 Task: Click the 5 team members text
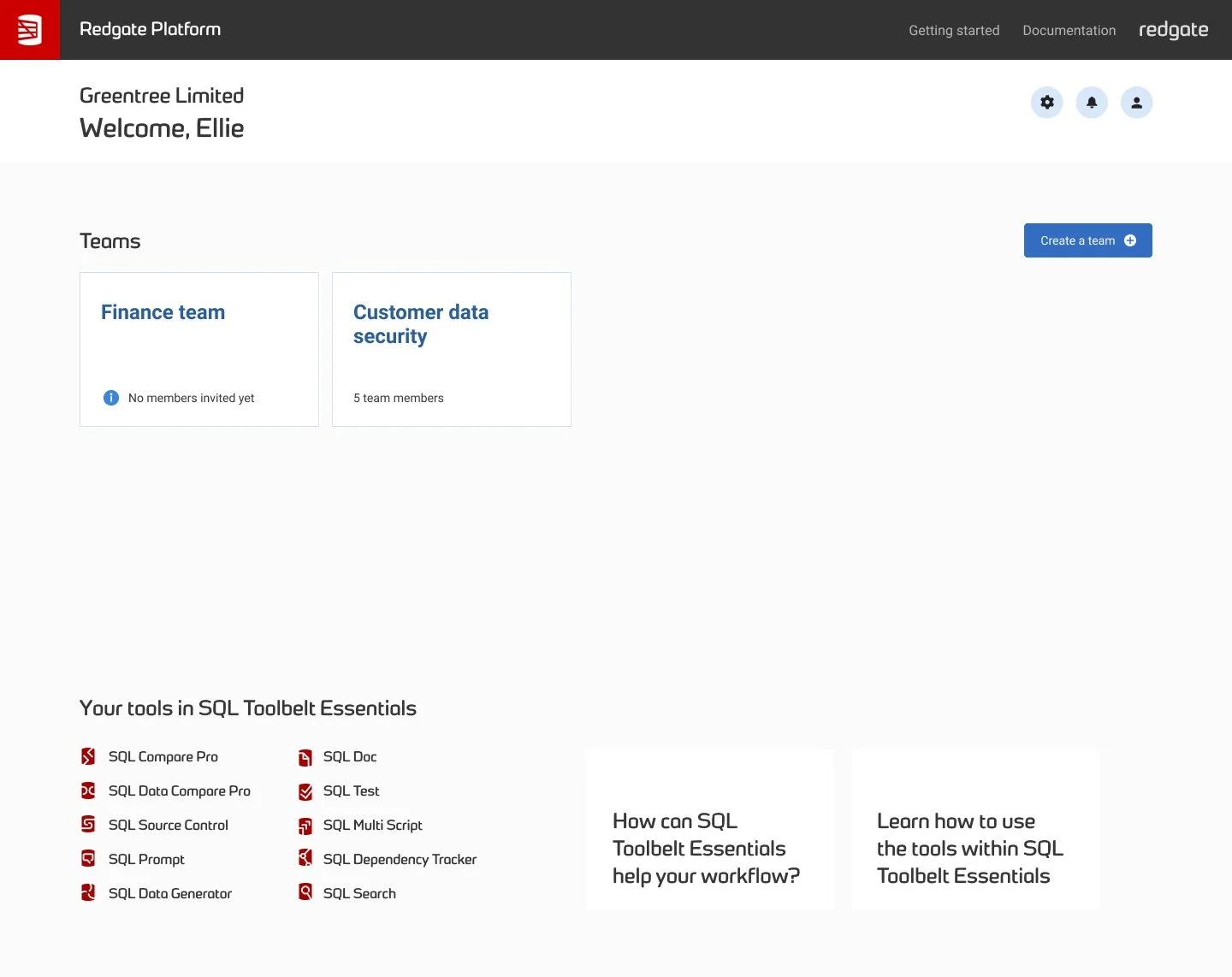click(399, 398)
